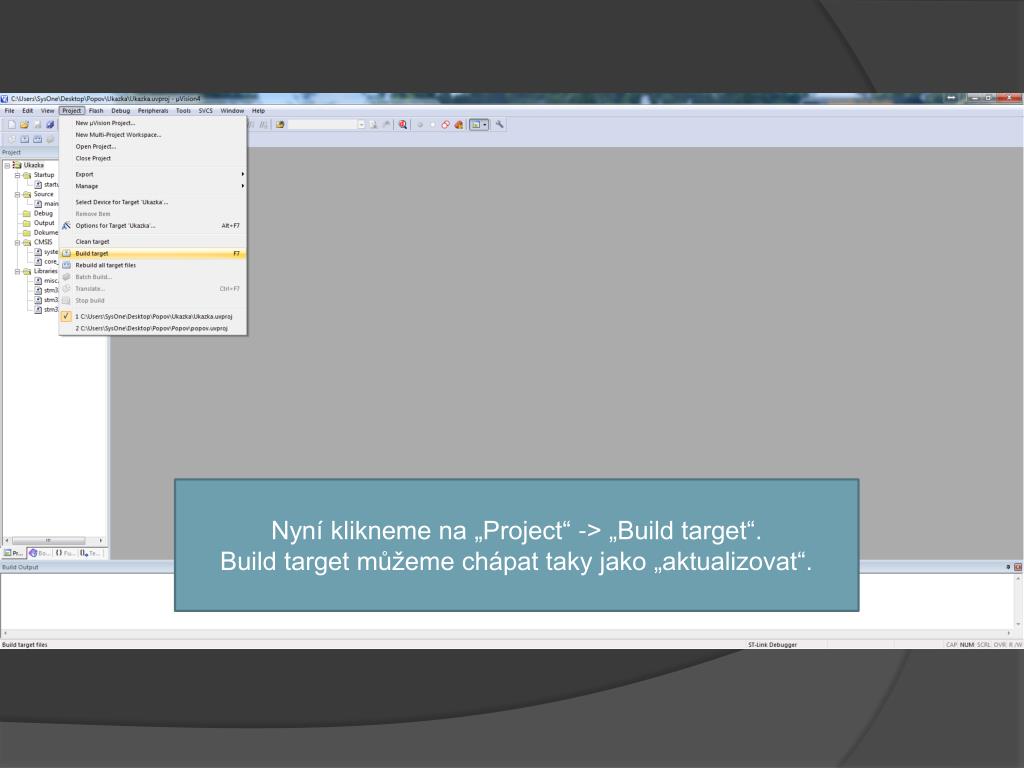The height and width of the screenshot is (768, 1024).
Task: Open the Edit menu
Action: click(27, 111)
